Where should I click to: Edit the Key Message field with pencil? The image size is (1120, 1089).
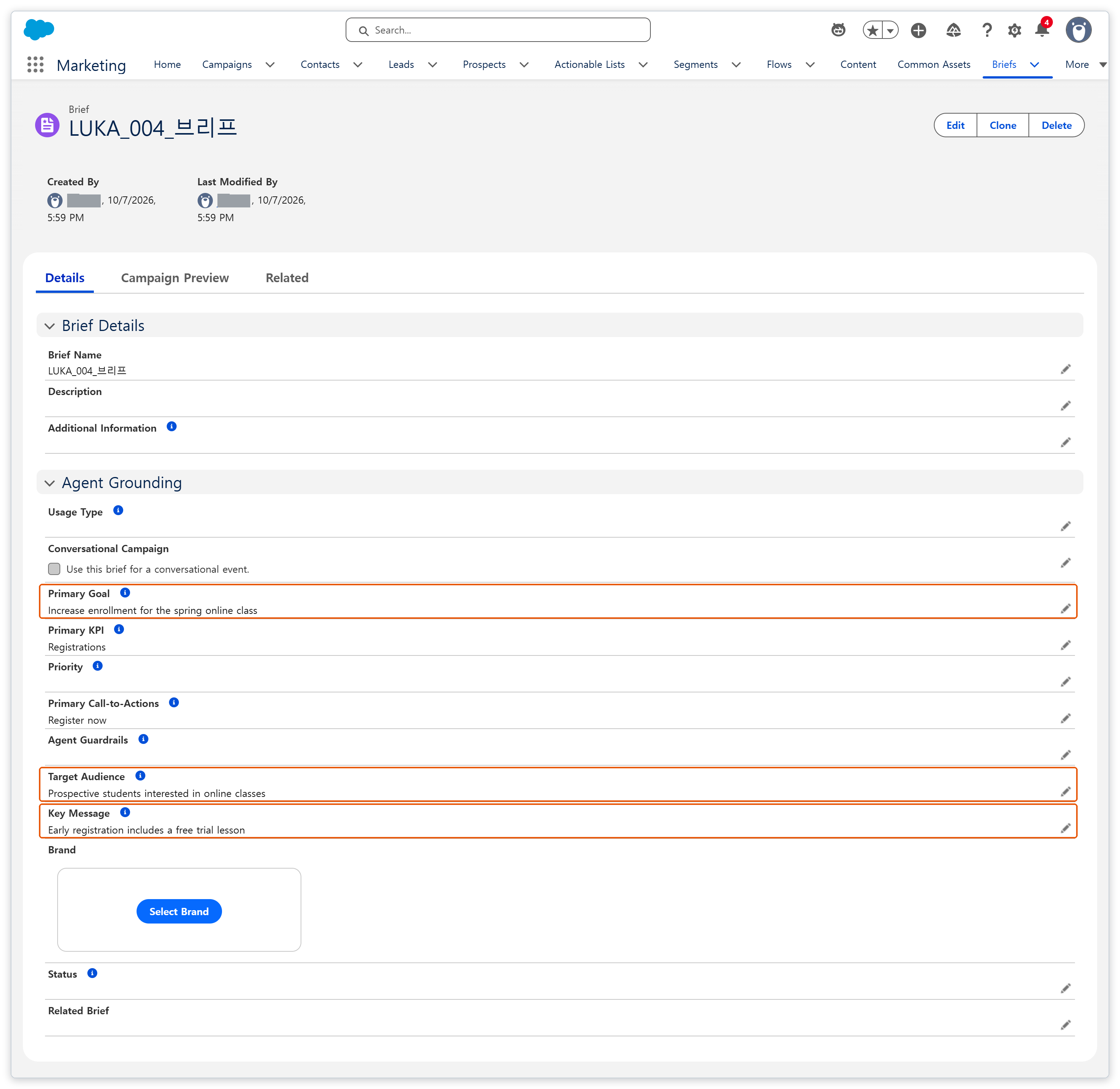click(x=1065, y=828)
